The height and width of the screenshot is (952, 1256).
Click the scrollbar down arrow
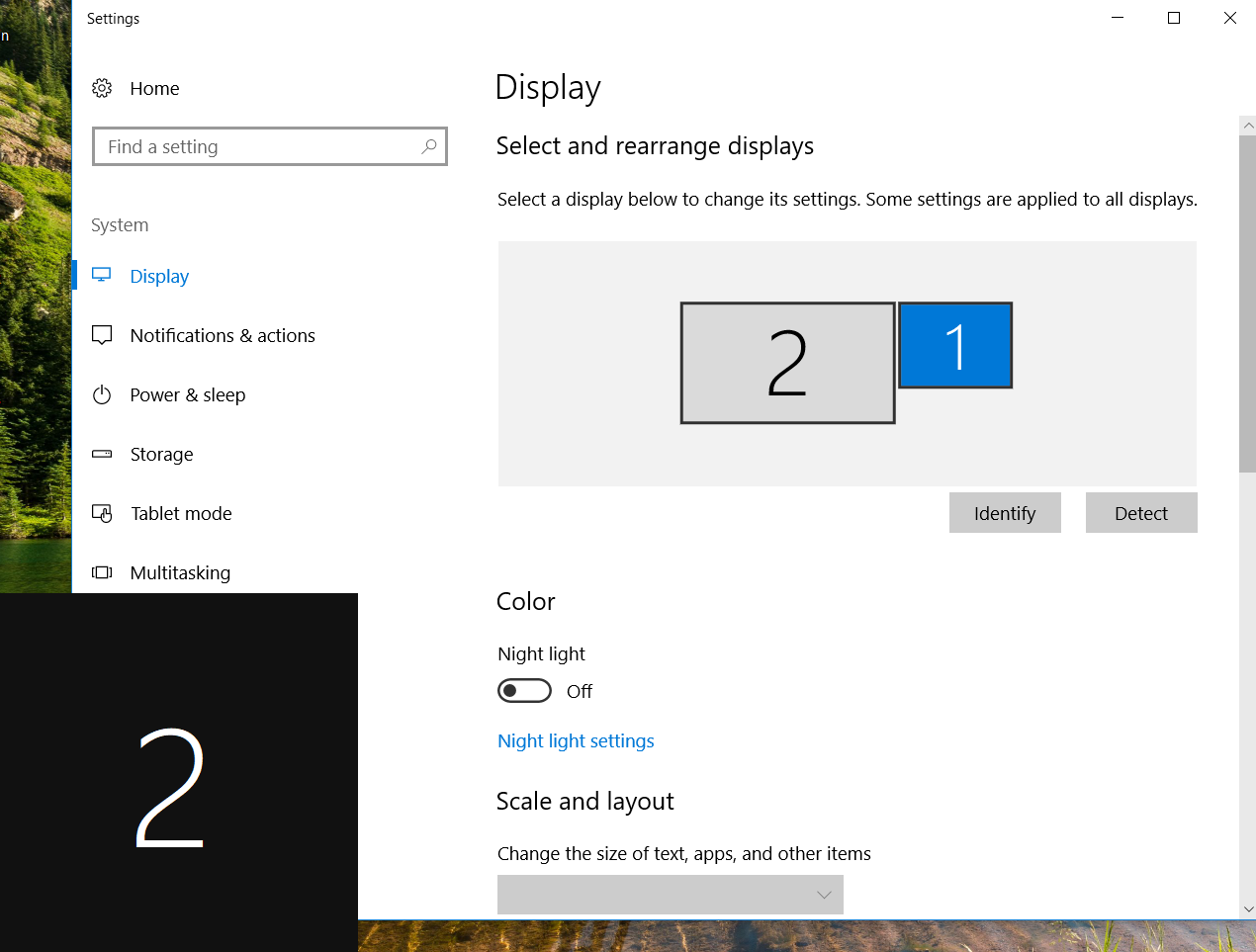coord(1248,909)
